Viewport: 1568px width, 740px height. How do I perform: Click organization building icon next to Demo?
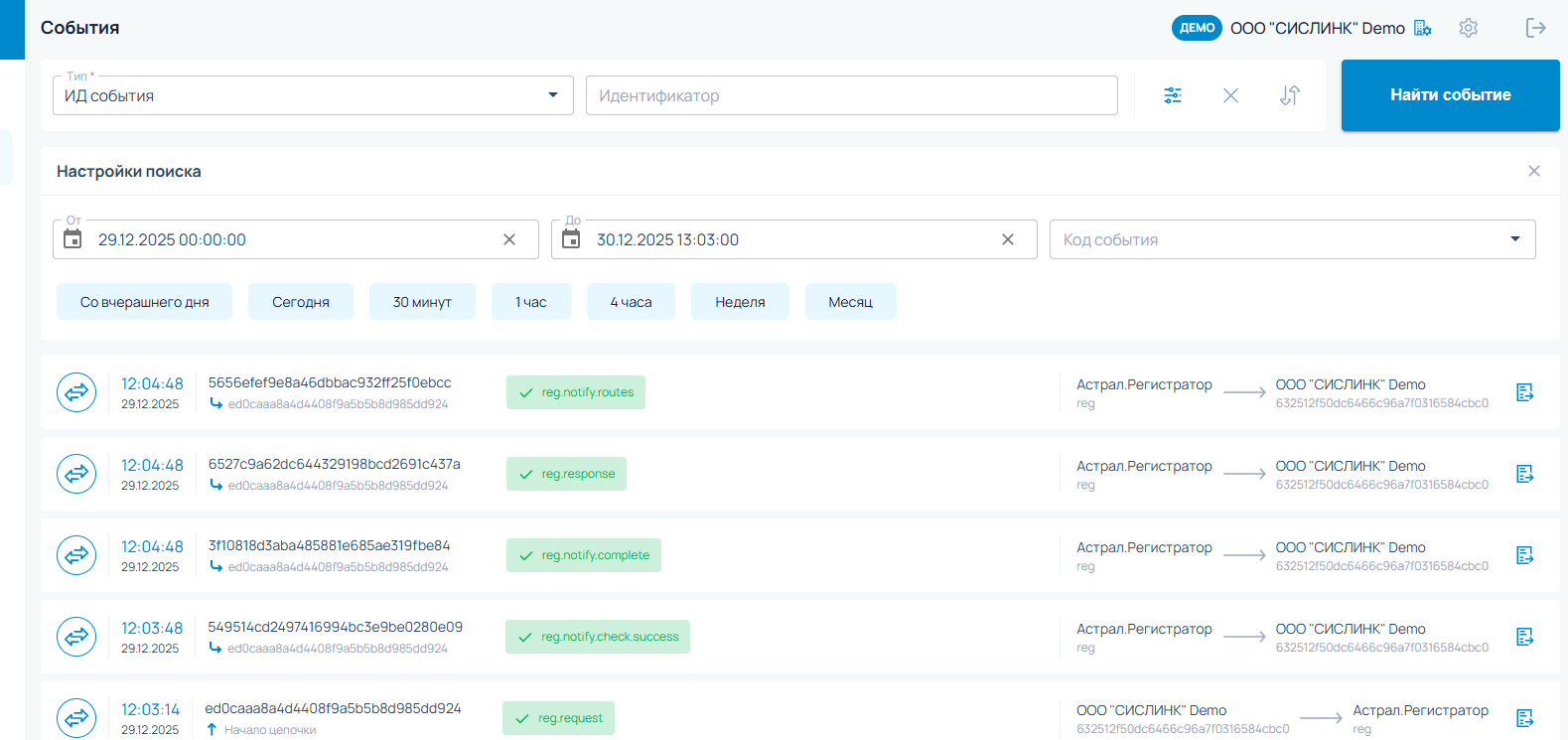click(x=1423, y=28)
